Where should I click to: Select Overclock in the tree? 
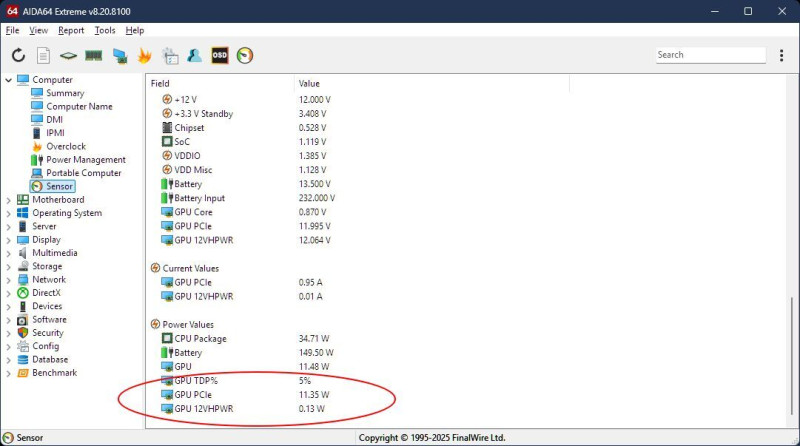coord(66,146)
